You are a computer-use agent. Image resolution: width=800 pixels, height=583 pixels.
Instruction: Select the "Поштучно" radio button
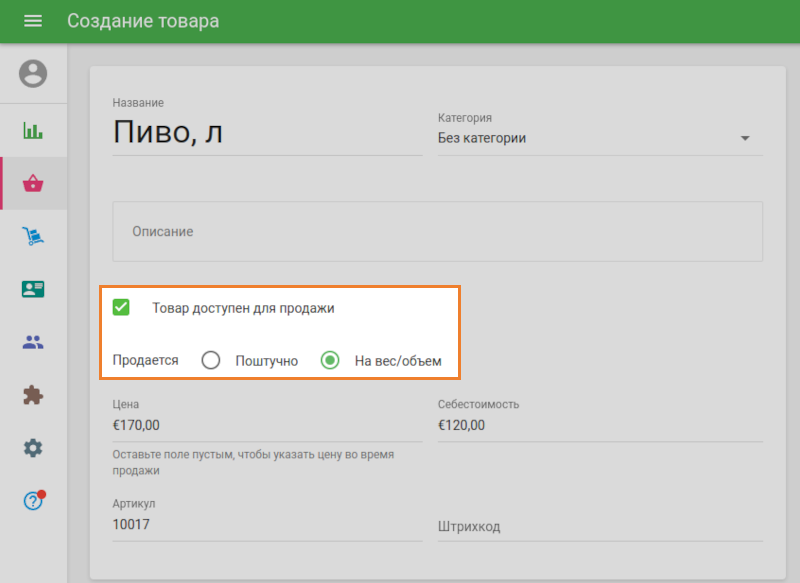pyautogui.click(x=210, y=360)
